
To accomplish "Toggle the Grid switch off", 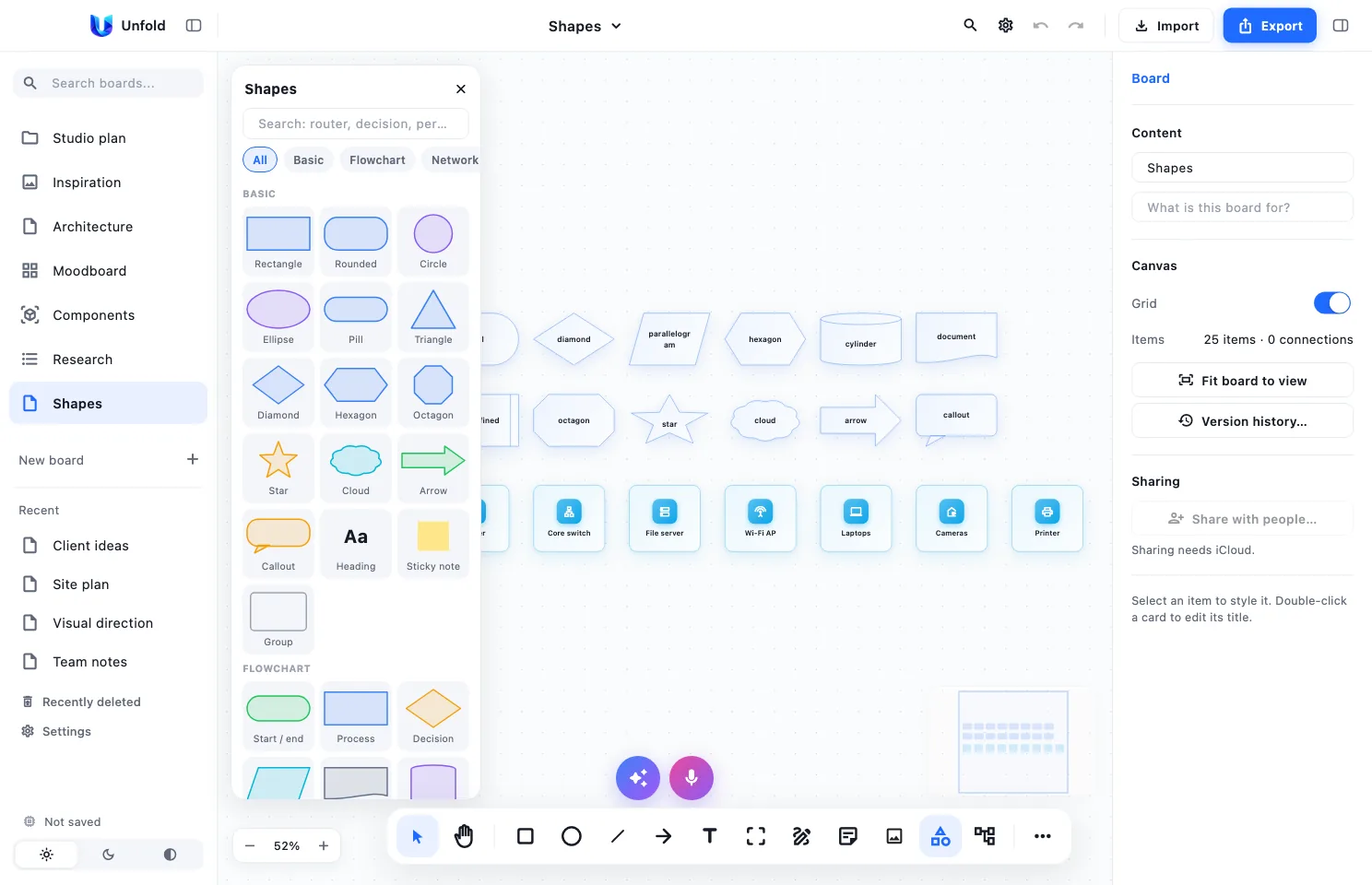I will click(x=1332, y=303).
